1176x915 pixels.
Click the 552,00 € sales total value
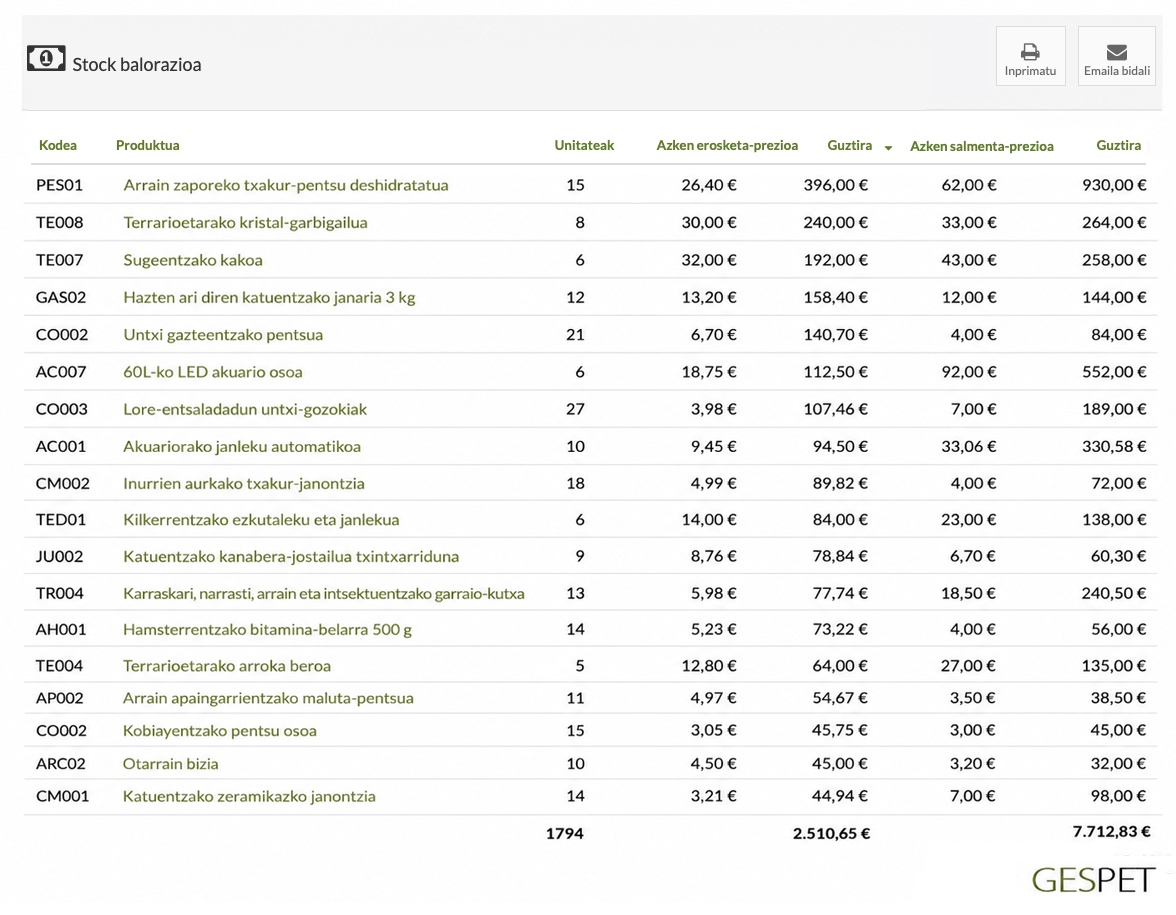[1114, 372]
